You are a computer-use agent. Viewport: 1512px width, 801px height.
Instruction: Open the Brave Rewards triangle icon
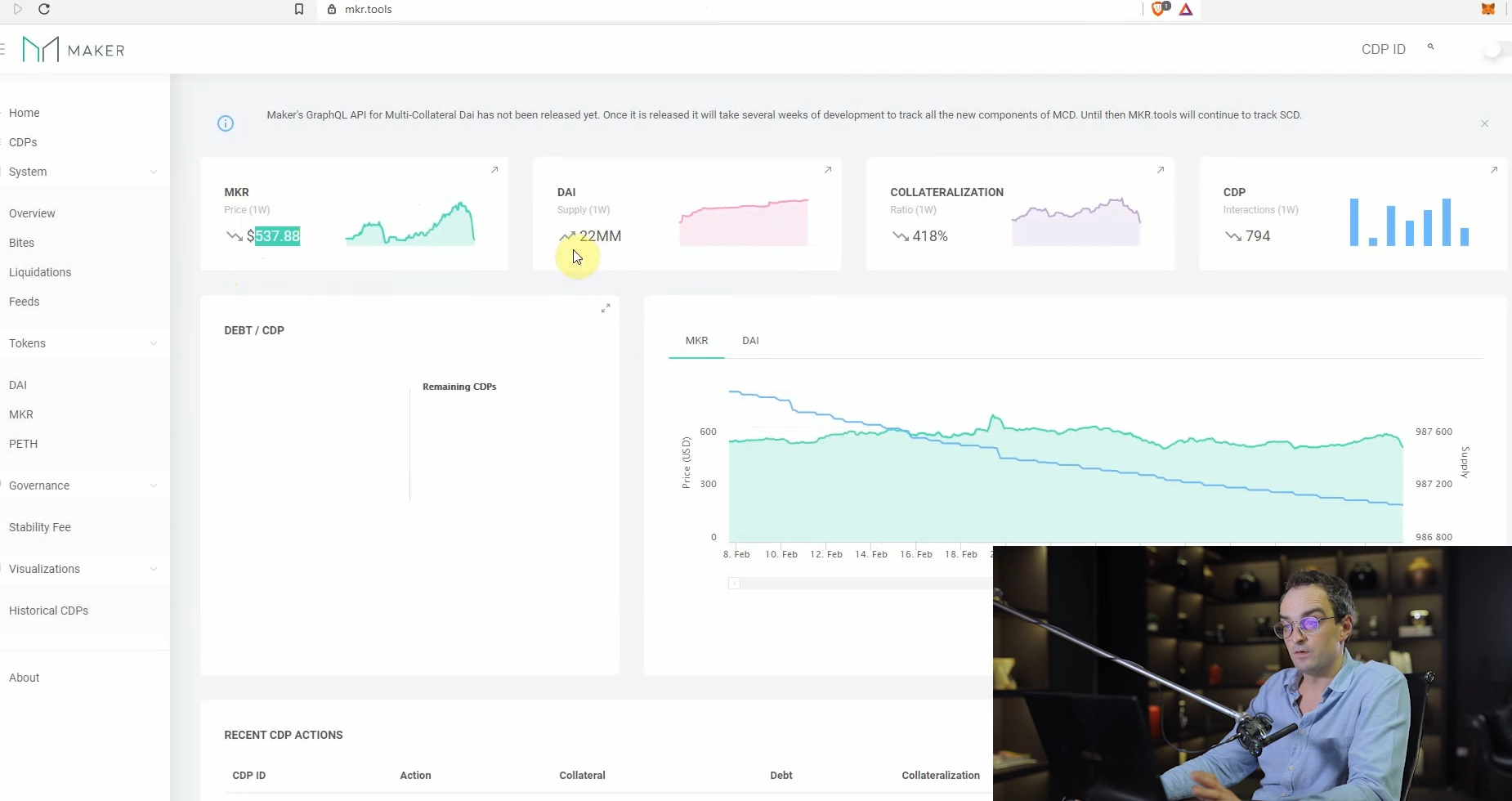click(x=1186, y=9)
